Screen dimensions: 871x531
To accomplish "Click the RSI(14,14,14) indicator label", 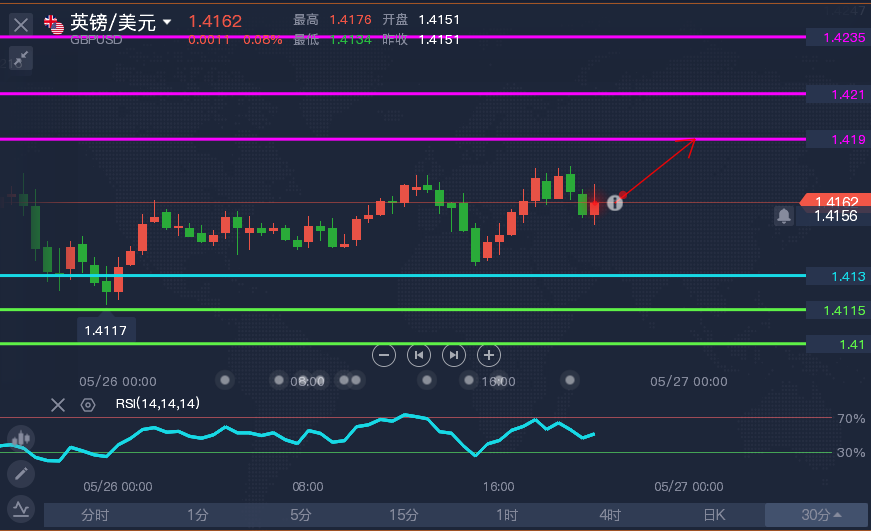I will pyautogui.click(x=158, y=403).
